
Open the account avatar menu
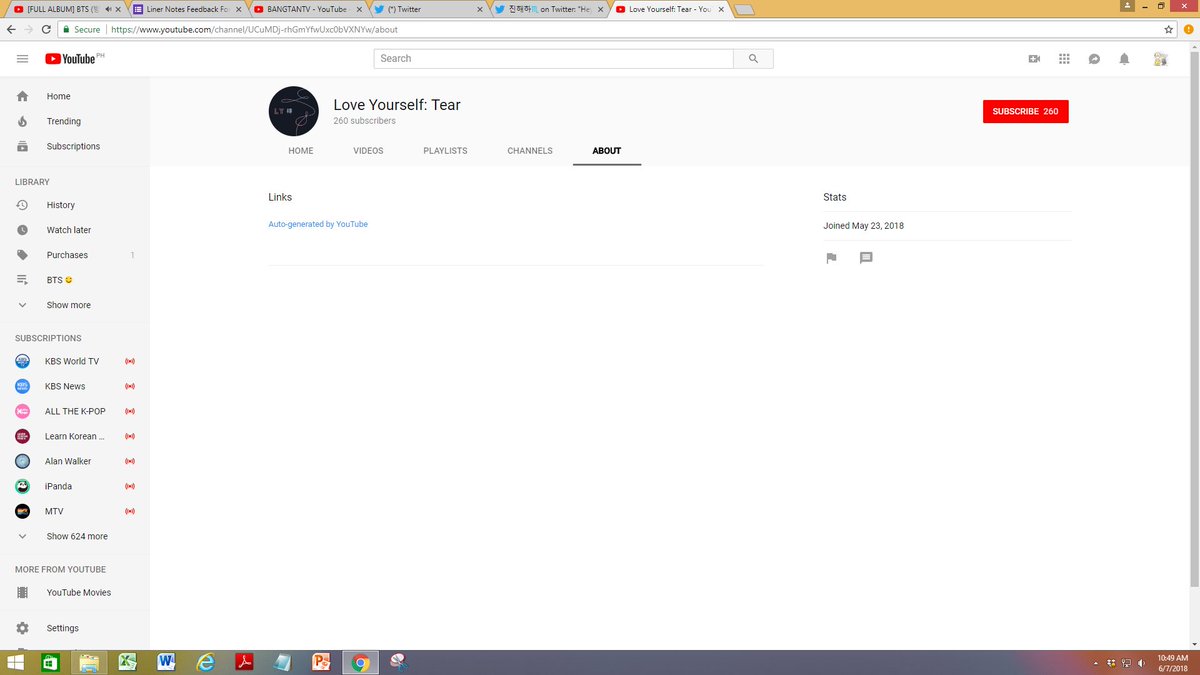coord(1160,59)
